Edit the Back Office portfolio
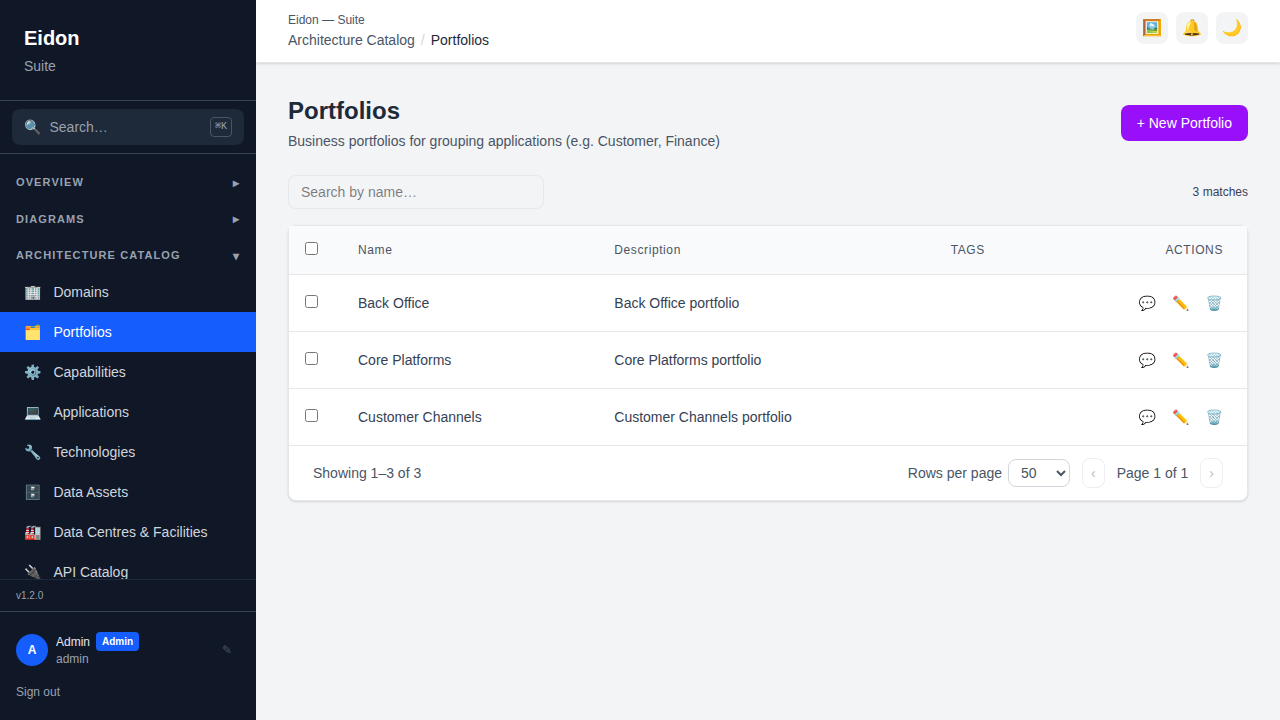Image resolution: width=1280 pixels, height=720 pixels. point(1181,303)
